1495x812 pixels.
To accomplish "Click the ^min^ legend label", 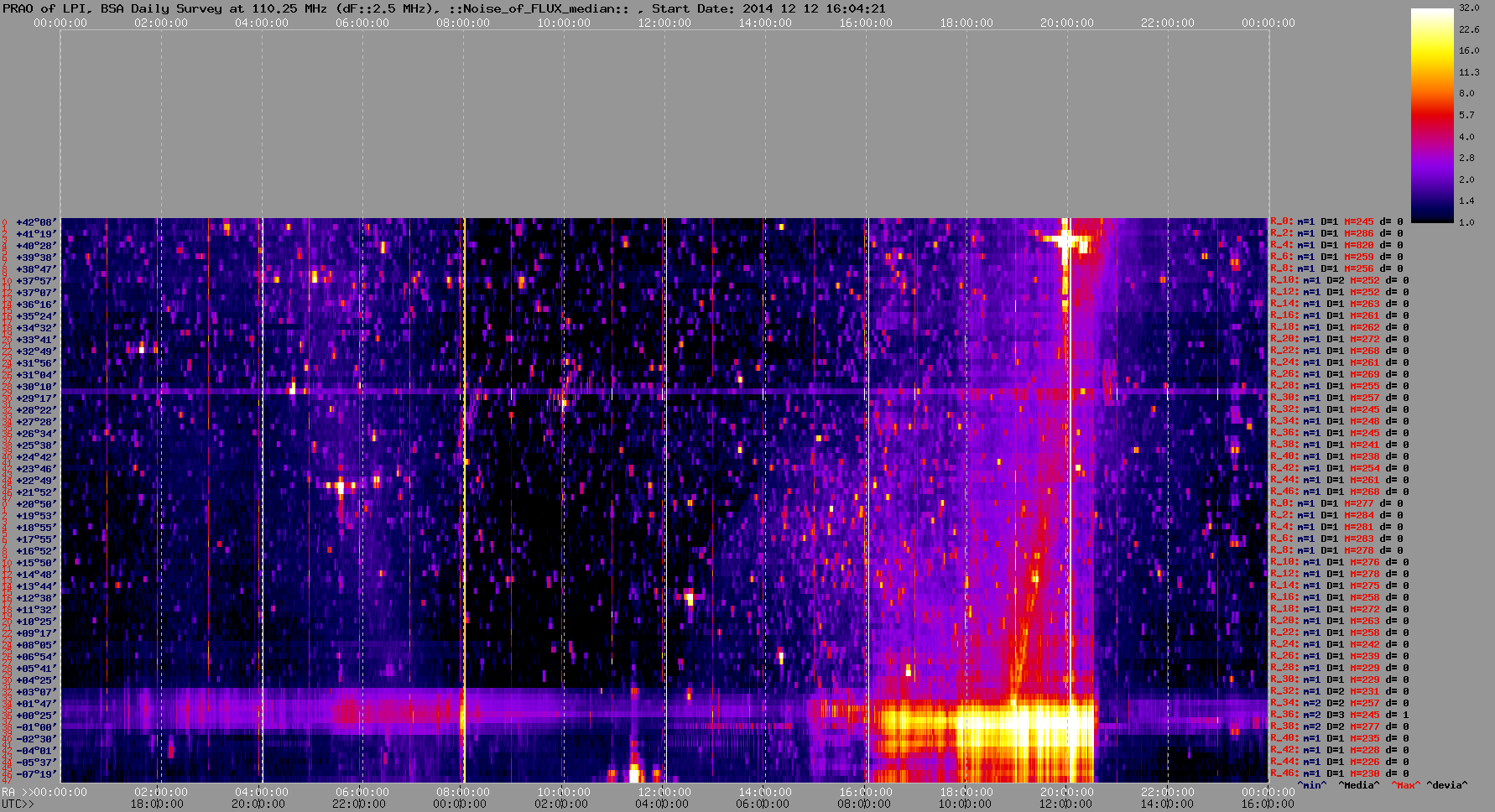I will pyautogui.click(x=1313, y=785).
